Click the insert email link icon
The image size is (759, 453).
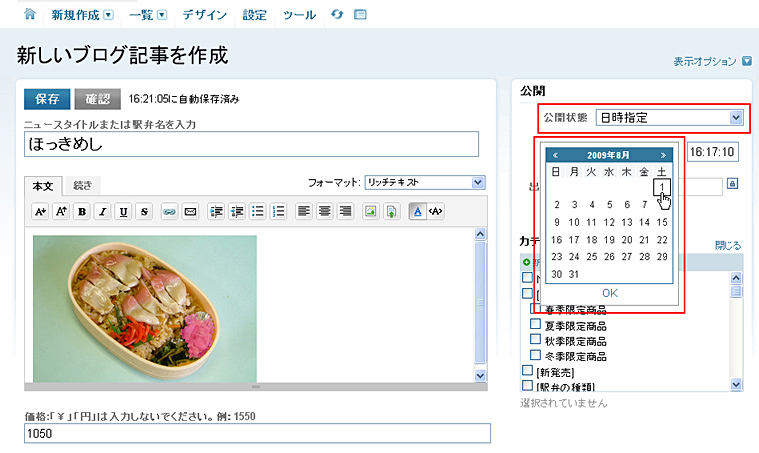click(x=190, y=212)
